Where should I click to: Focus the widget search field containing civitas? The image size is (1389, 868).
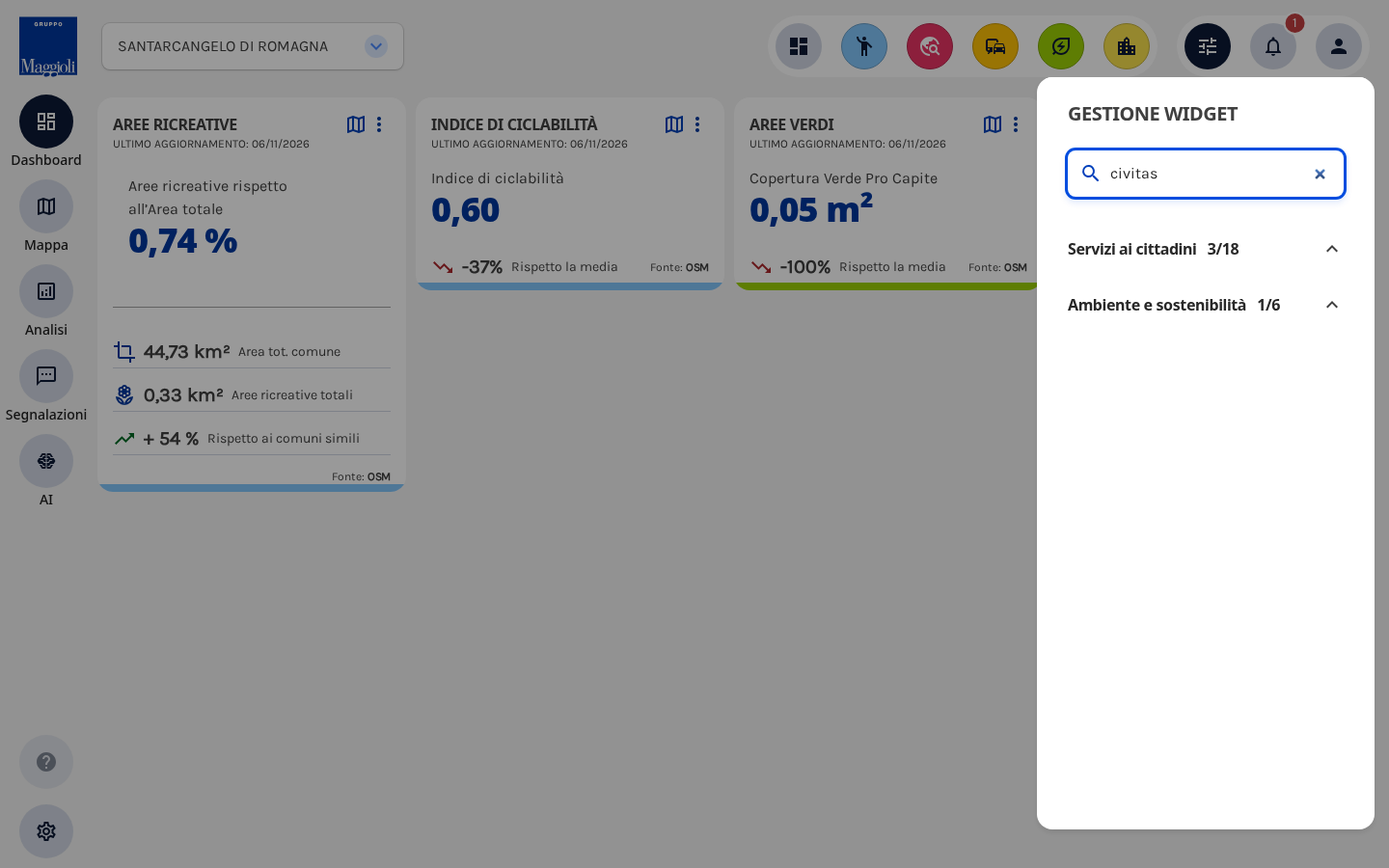(x=1206, y=174)
